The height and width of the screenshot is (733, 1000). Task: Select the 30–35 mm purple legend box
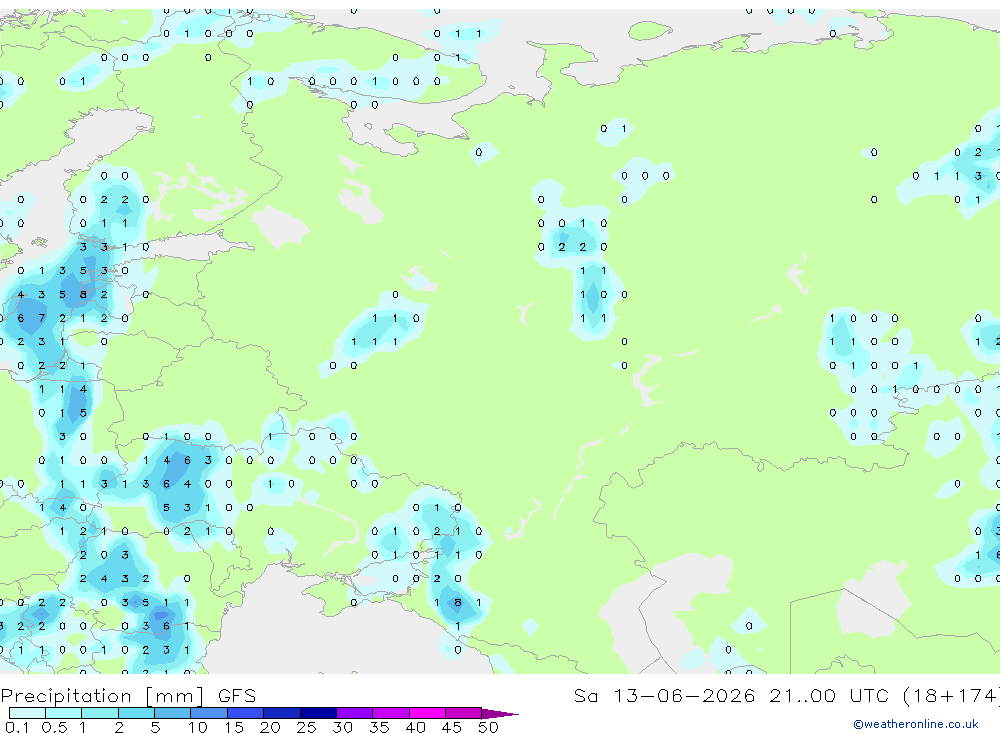pyautogui.click(x=355, y=713)
